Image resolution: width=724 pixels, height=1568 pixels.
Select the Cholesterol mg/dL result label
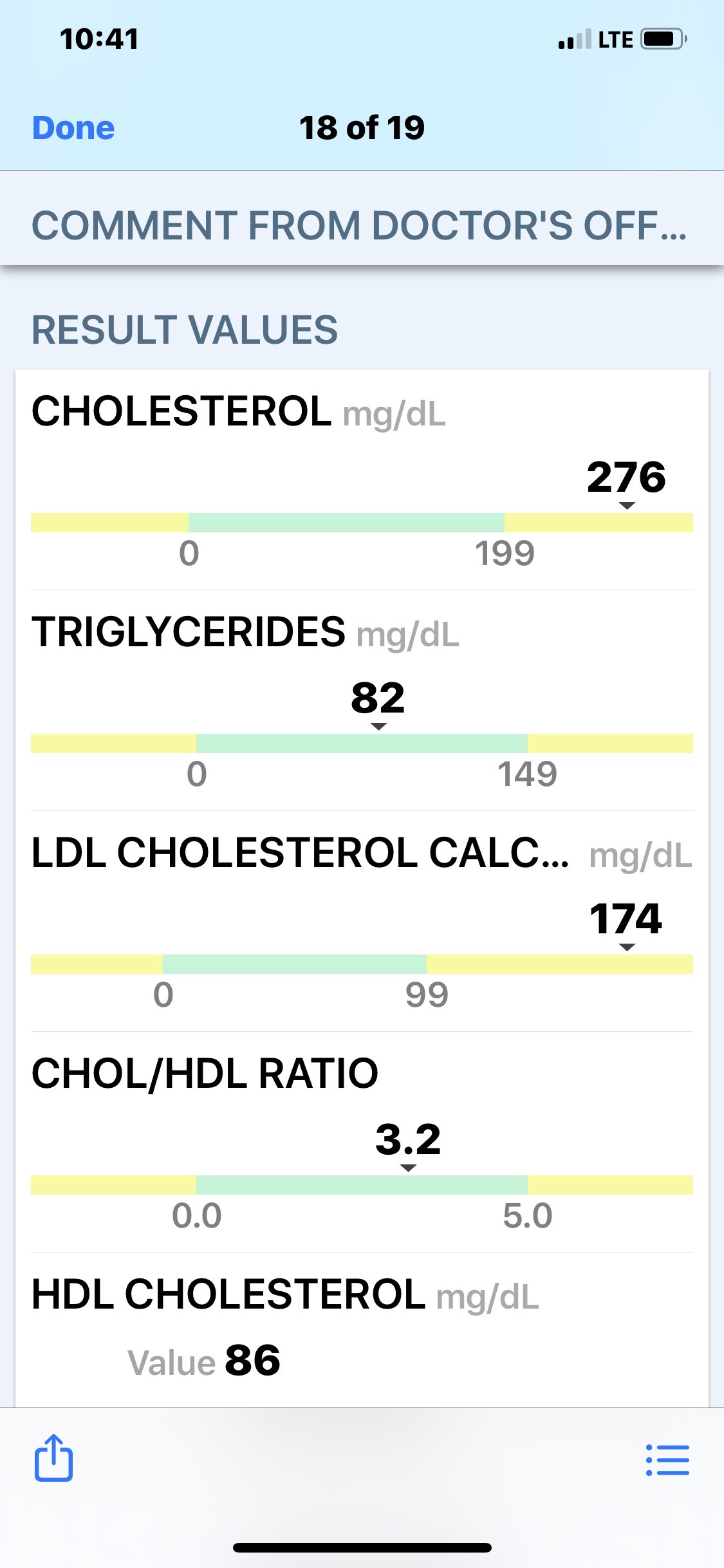238,412
